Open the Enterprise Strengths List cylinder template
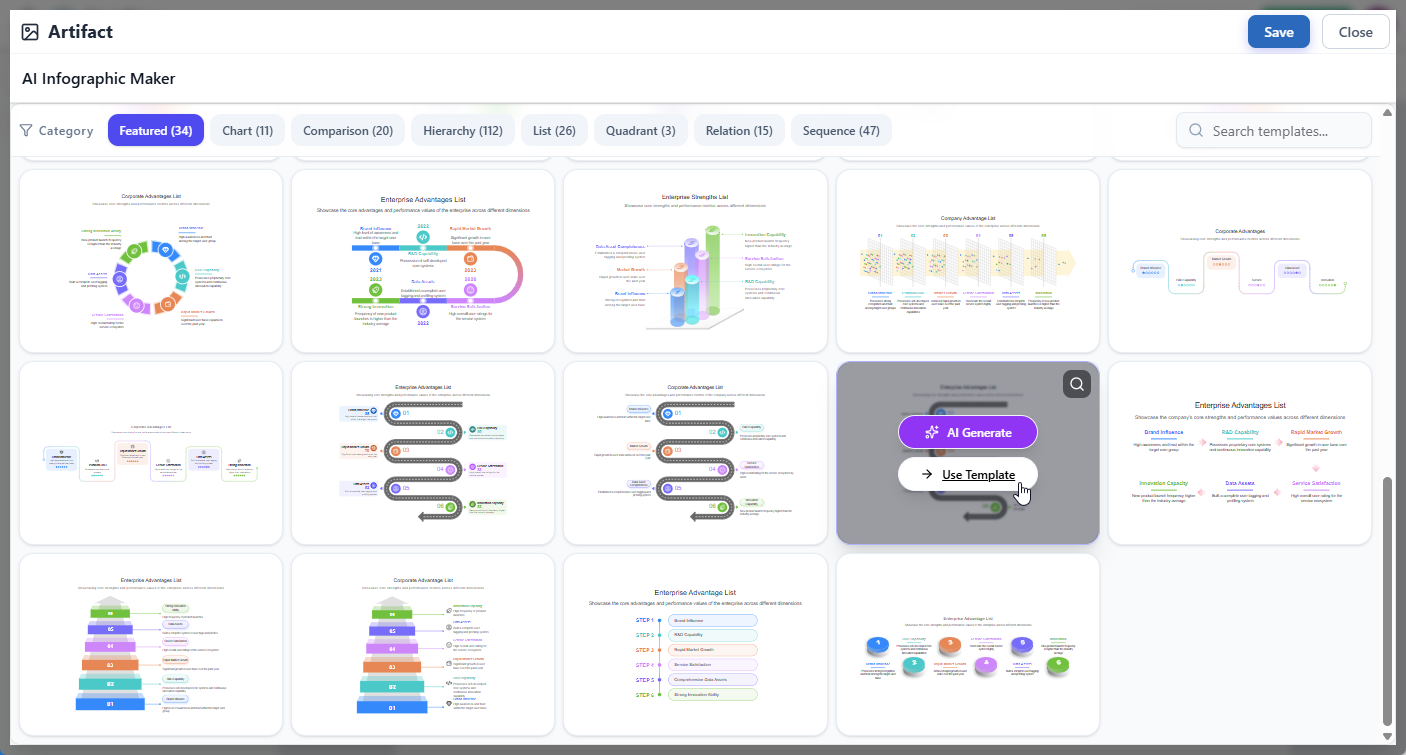The width and height of the screenshot is (1406, 755). (x=695, y=261)
